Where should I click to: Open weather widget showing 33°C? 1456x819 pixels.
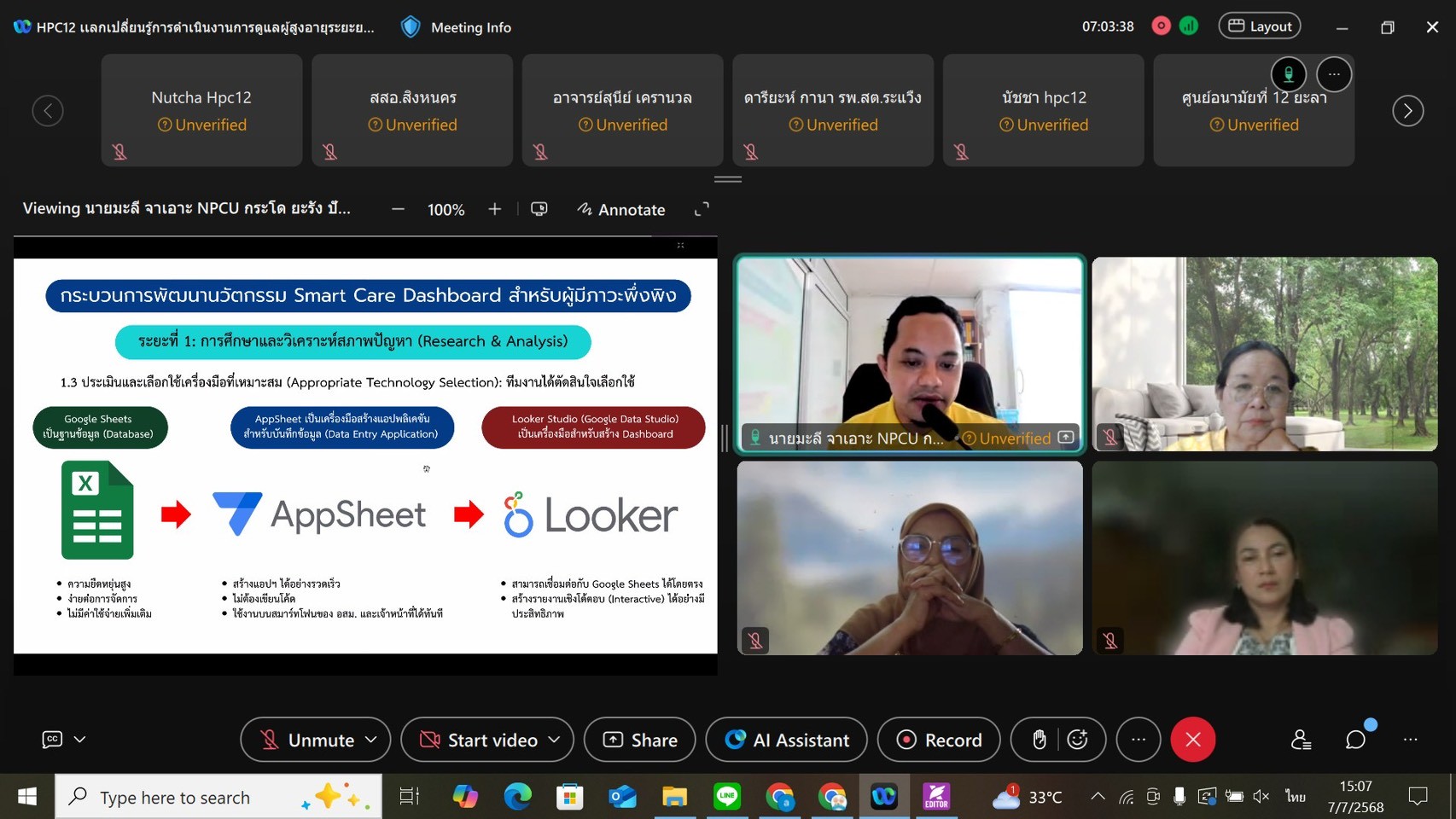(1027, 797)
